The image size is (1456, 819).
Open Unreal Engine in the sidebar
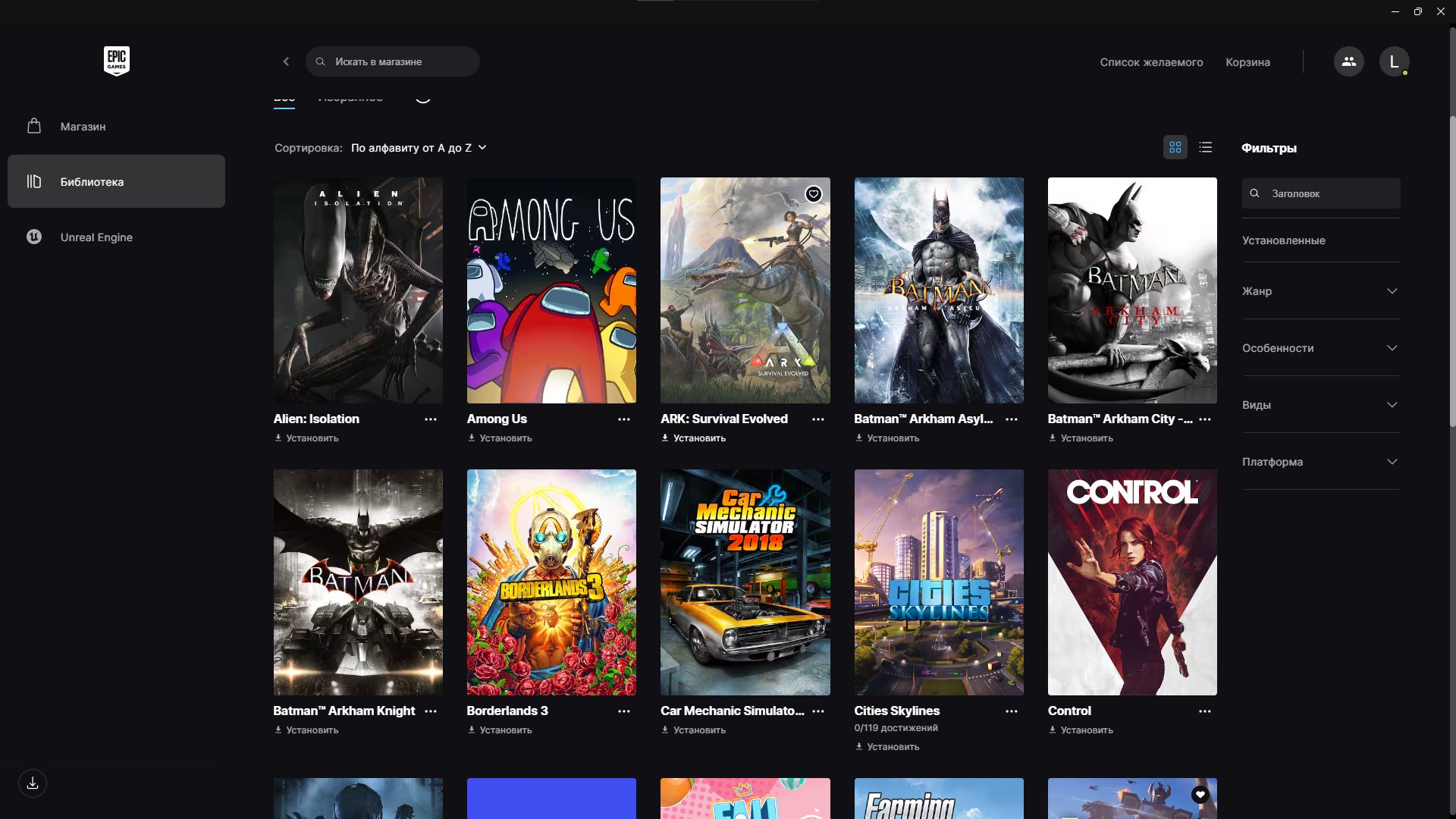pyautogui.click(x=96, y=237)
